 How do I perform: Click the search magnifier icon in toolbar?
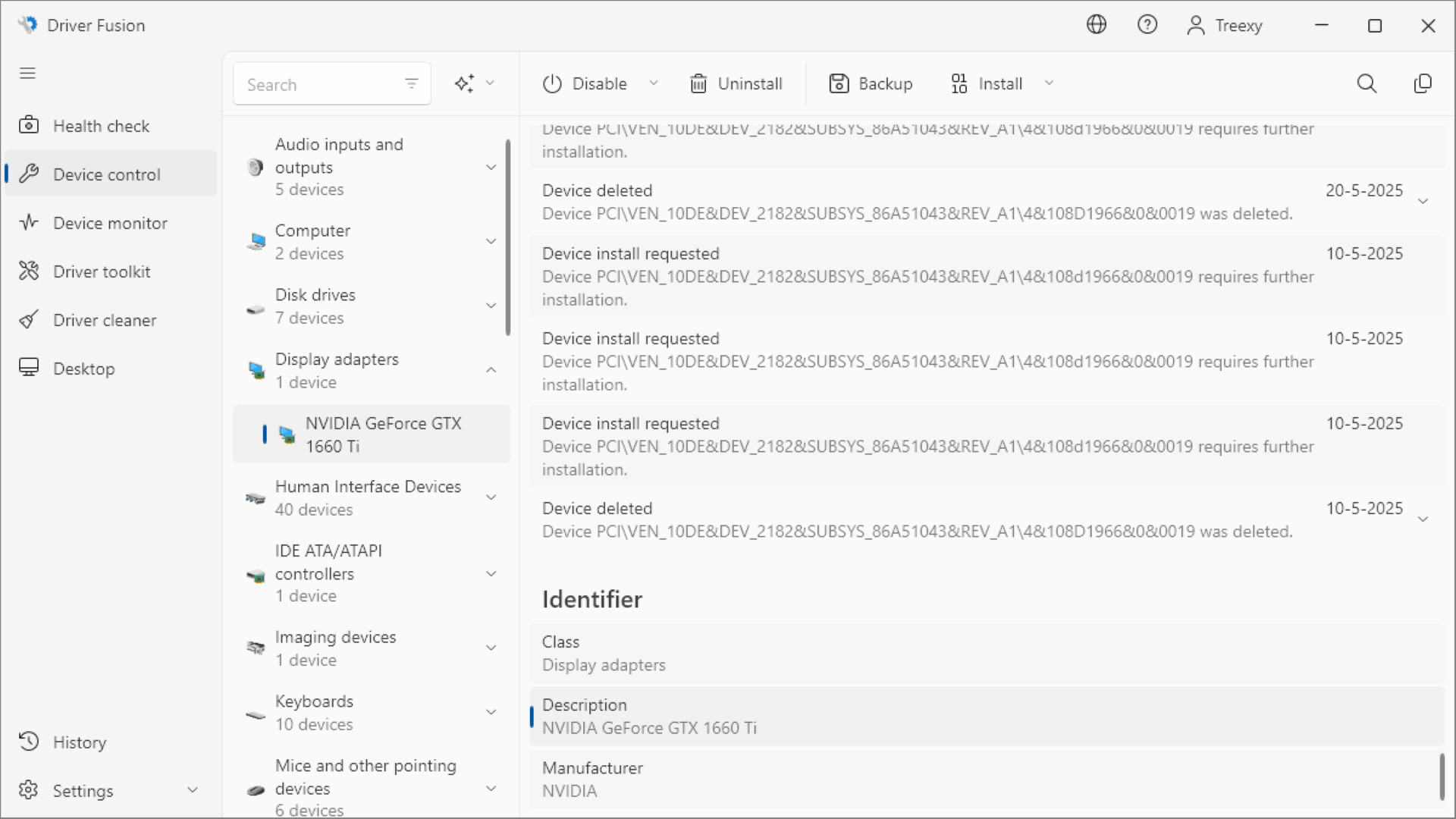[1367, 83]
